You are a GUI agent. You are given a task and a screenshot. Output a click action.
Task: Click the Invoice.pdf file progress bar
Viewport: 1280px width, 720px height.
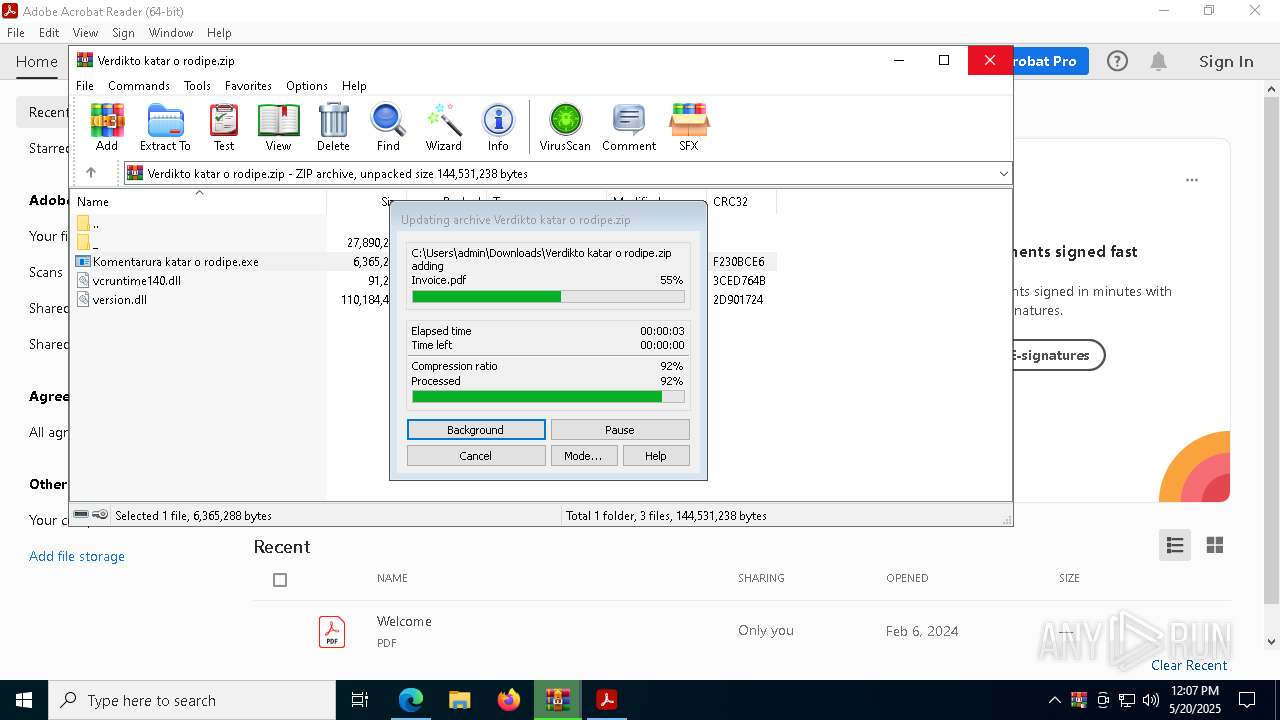pos(548,296)
